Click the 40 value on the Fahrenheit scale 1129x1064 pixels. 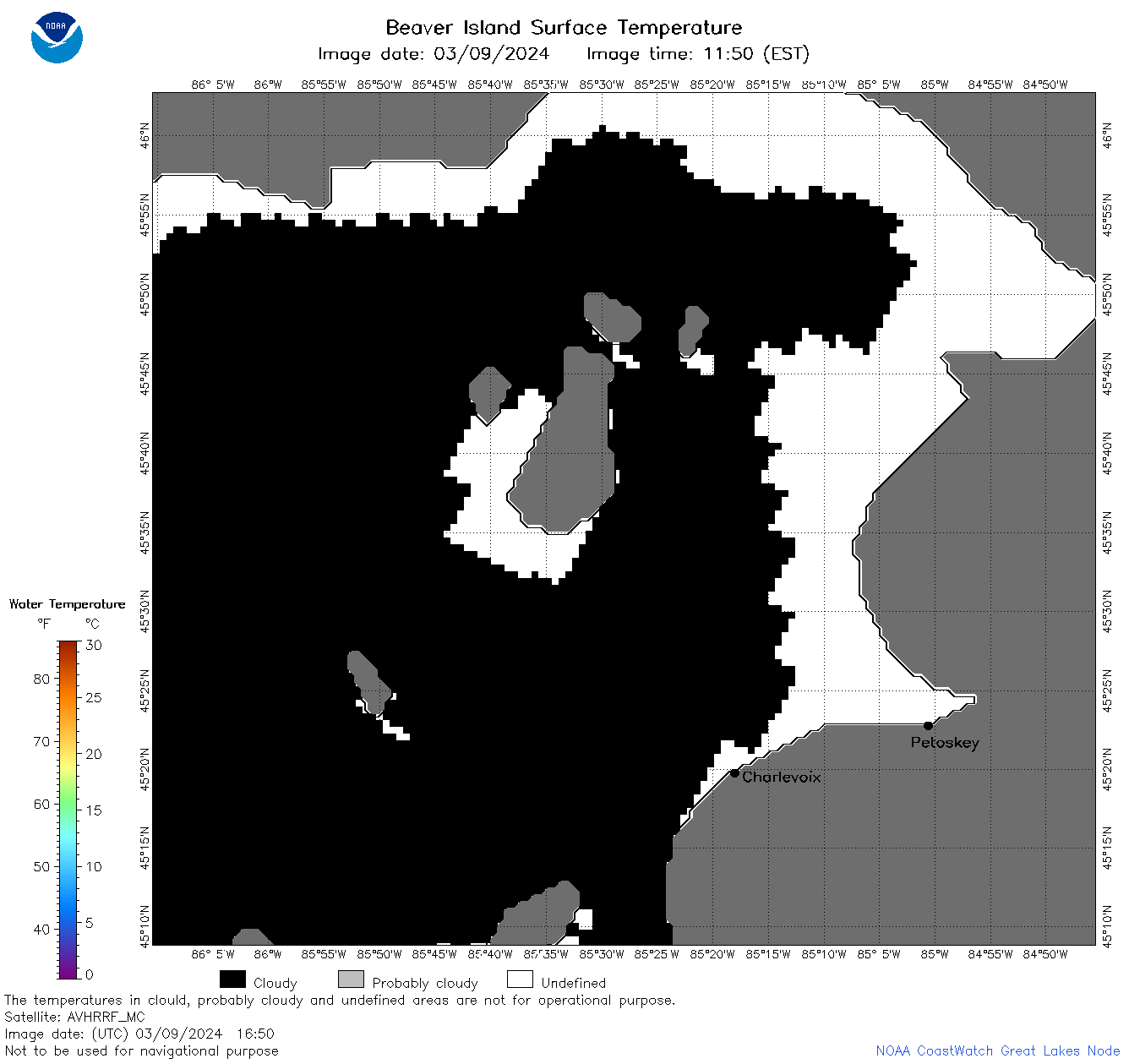click(41, 929)
